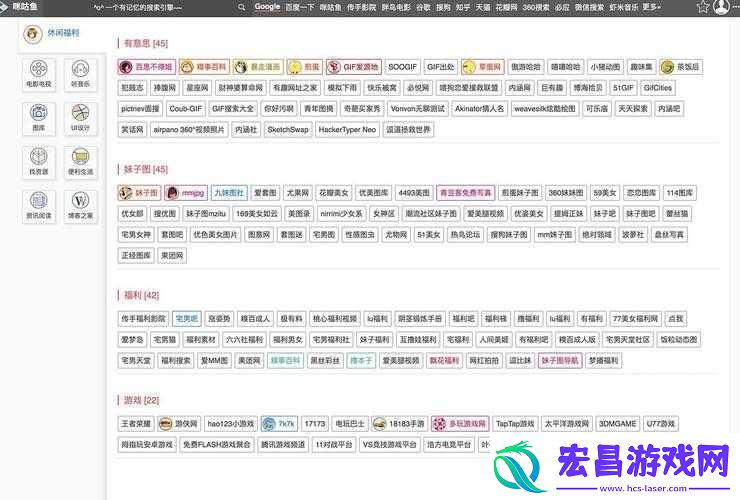Switch search engine to Google
The height and width of the screenshot is (500, 740).
pyautogui.click(x=267, y=7)
